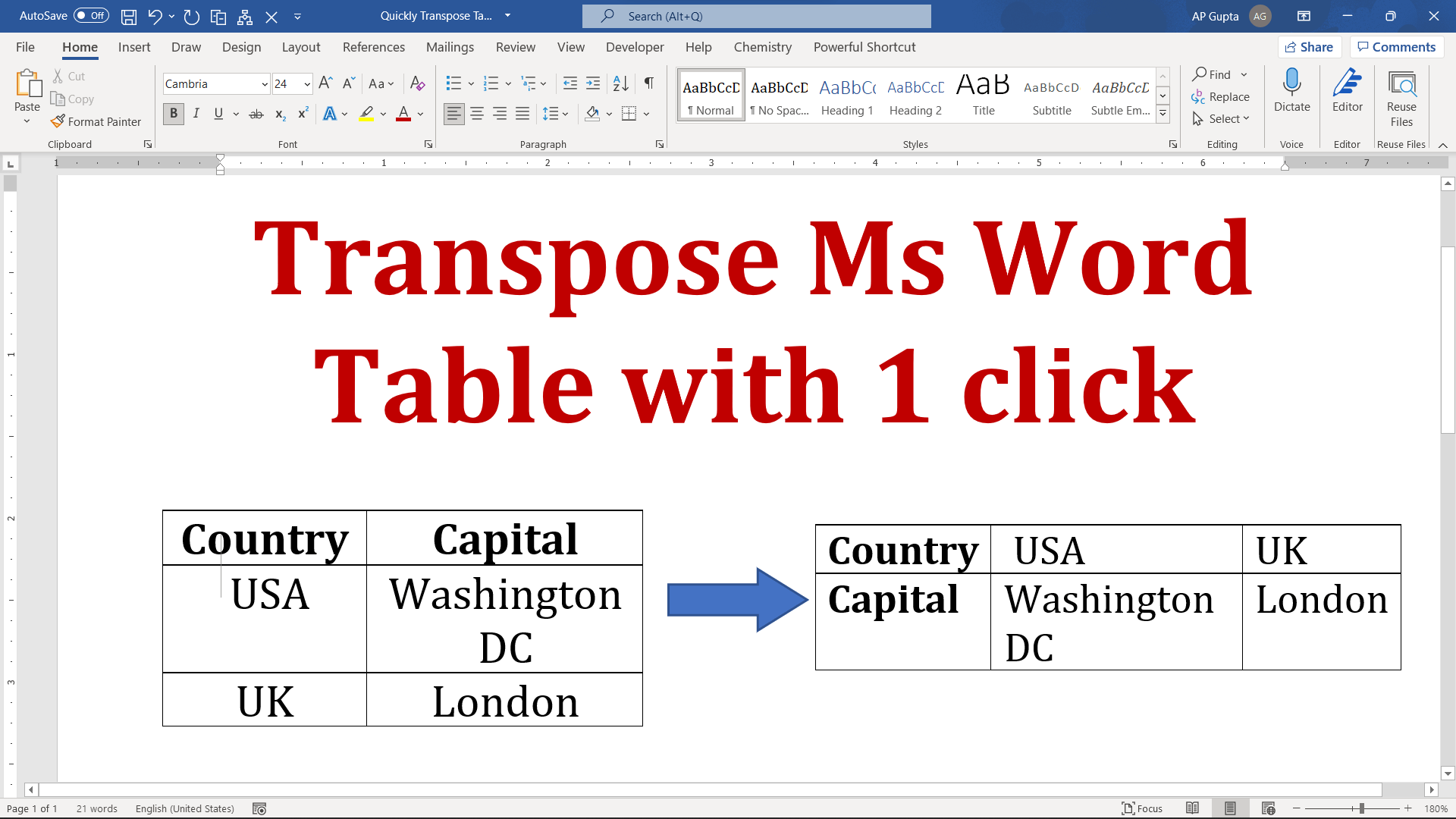Drag the Font Size stepper up arrow

[x=325, y=83]
